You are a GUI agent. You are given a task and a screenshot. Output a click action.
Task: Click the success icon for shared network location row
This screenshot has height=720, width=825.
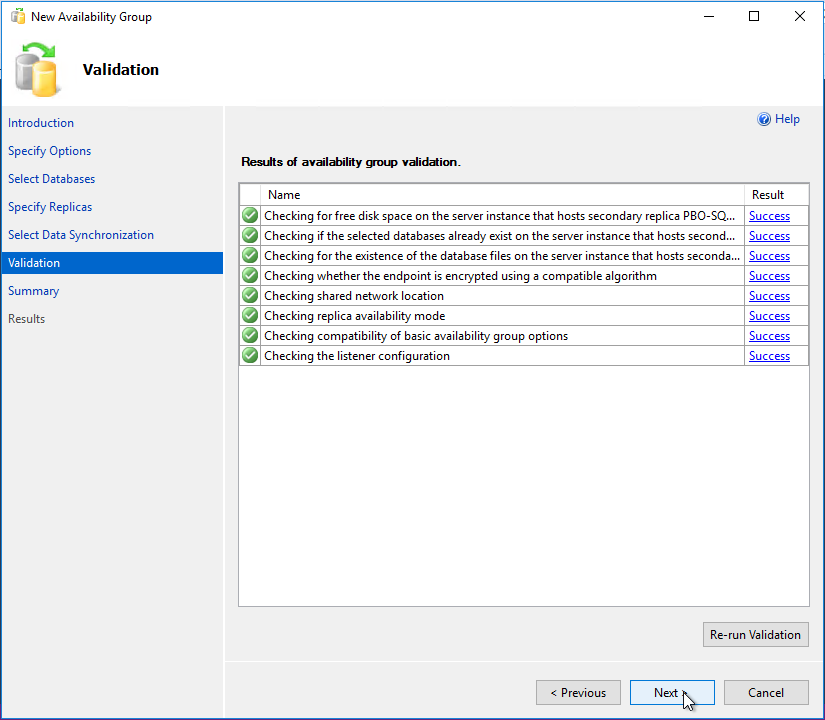[x=250, y=296]
